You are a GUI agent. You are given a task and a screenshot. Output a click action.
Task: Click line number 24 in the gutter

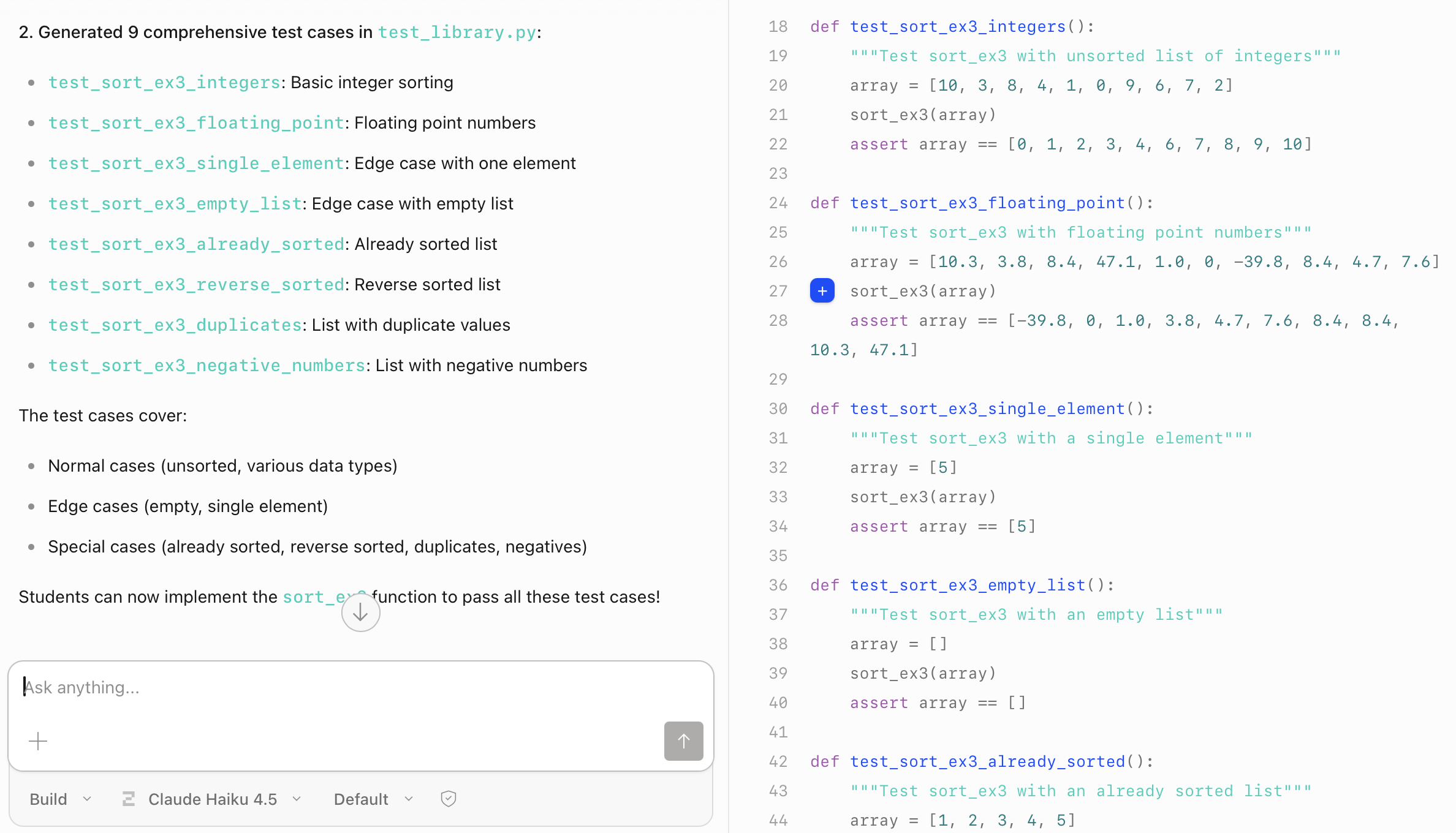778,203
